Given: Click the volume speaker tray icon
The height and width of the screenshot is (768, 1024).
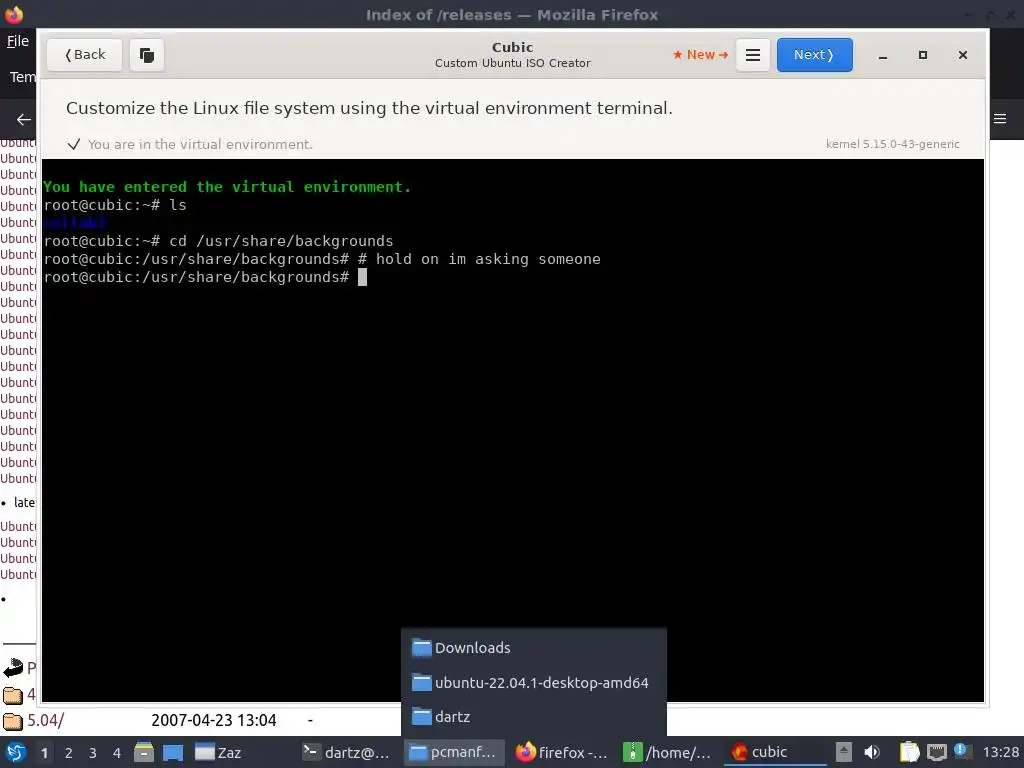Looking at the screenshot, I should (x=872, y=752).
